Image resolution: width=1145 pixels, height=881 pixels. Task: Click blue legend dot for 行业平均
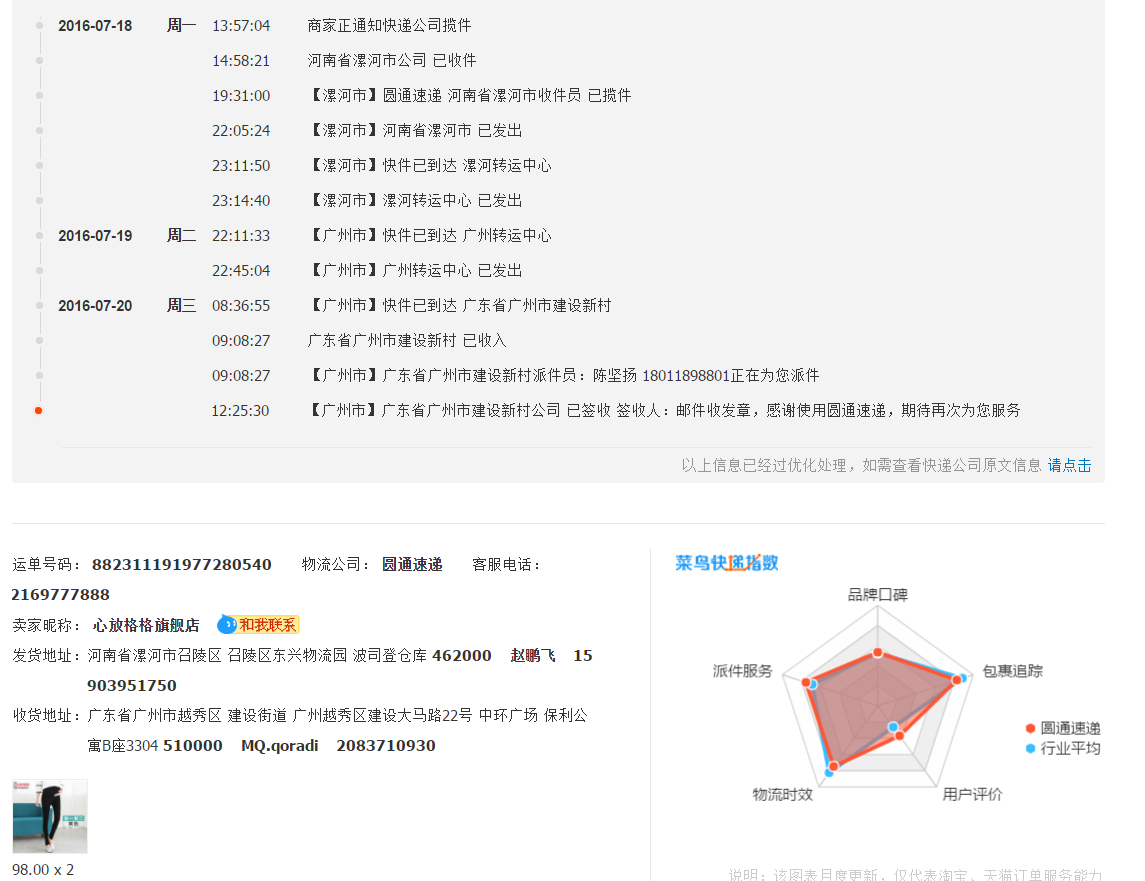[x=1031, y=748]
